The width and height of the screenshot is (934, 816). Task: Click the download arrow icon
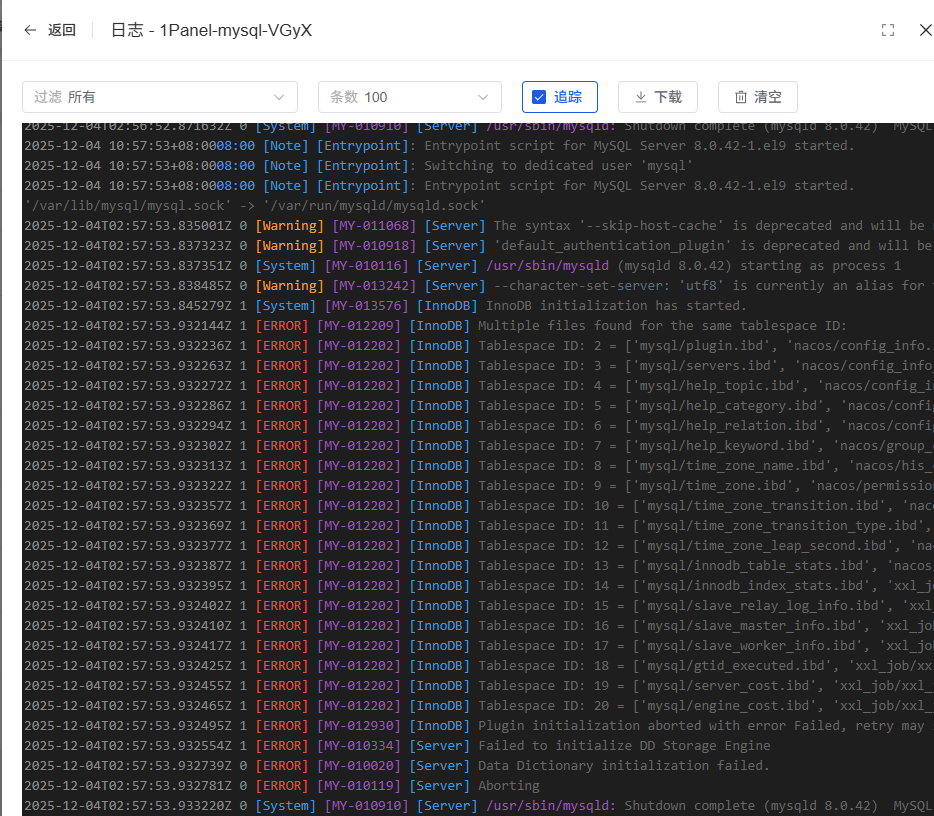pos(640,97)
